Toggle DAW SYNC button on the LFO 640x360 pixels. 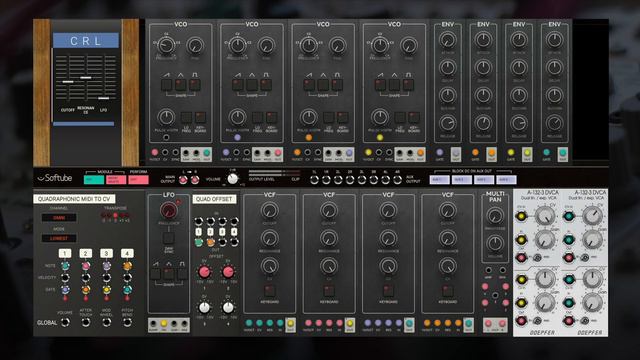point(169,238)
